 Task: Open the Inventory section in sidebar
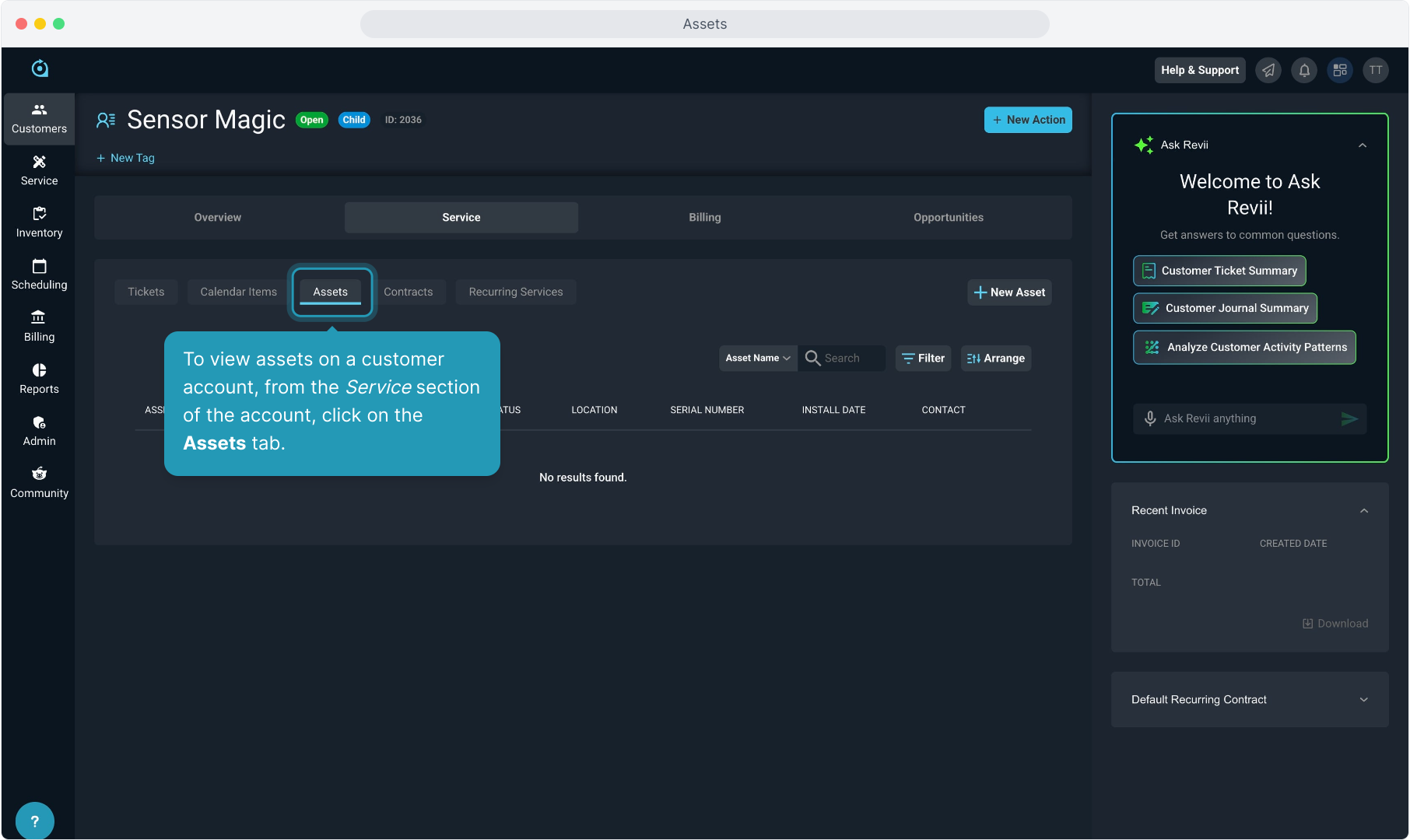click(39, 222)
